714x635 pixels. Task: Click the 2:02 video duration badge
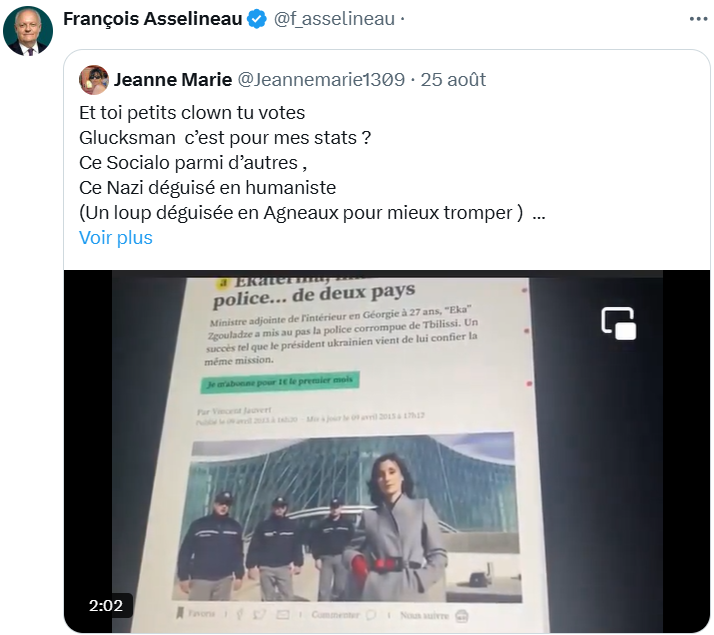(x=106, y=605)
